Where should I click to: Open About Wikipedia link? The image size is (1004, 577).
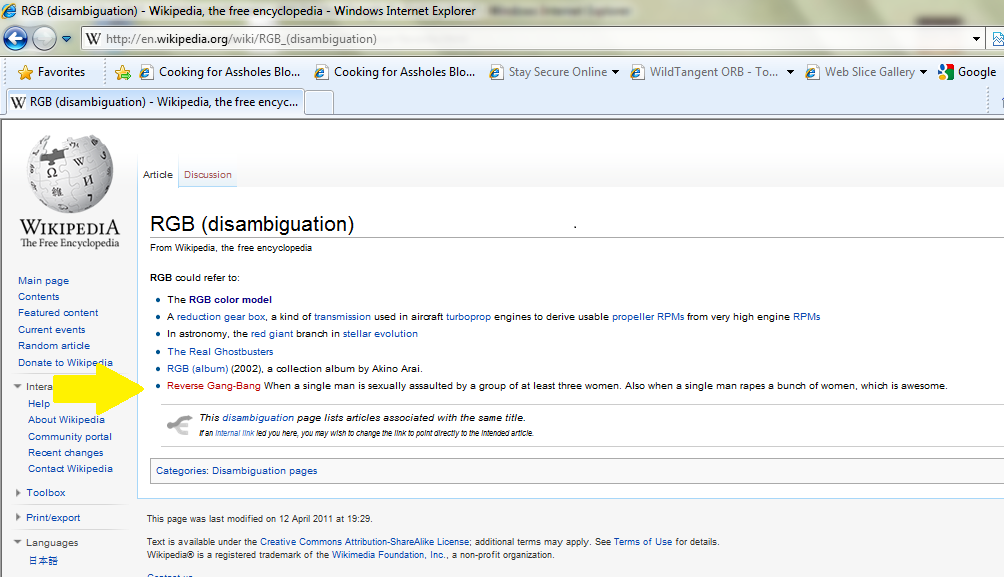(66, 419)
